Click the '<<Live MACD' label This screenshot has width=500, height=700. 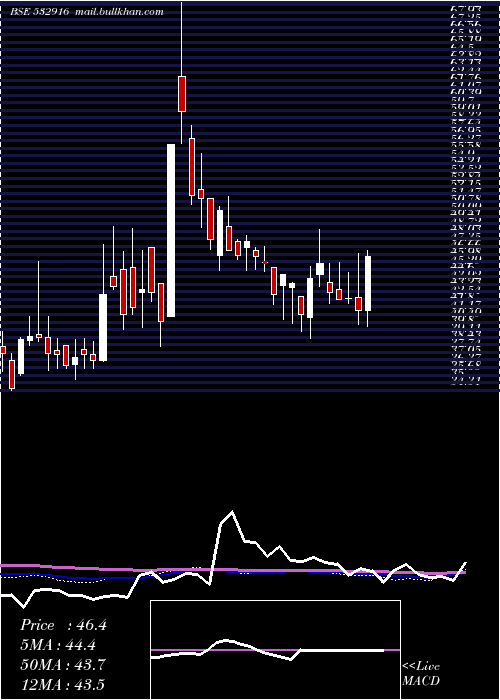point(421,673)
